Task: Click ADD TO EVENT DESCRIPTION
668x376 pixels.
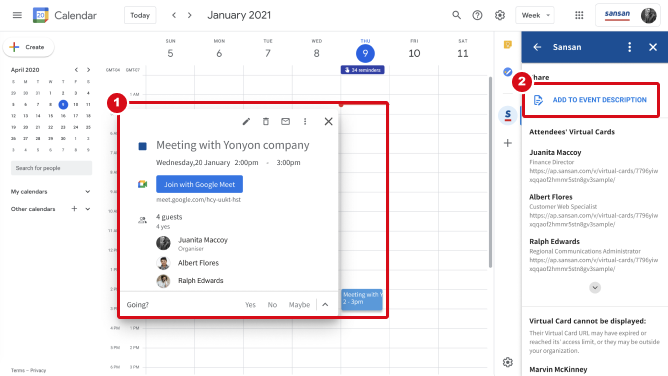Action: 599,100
